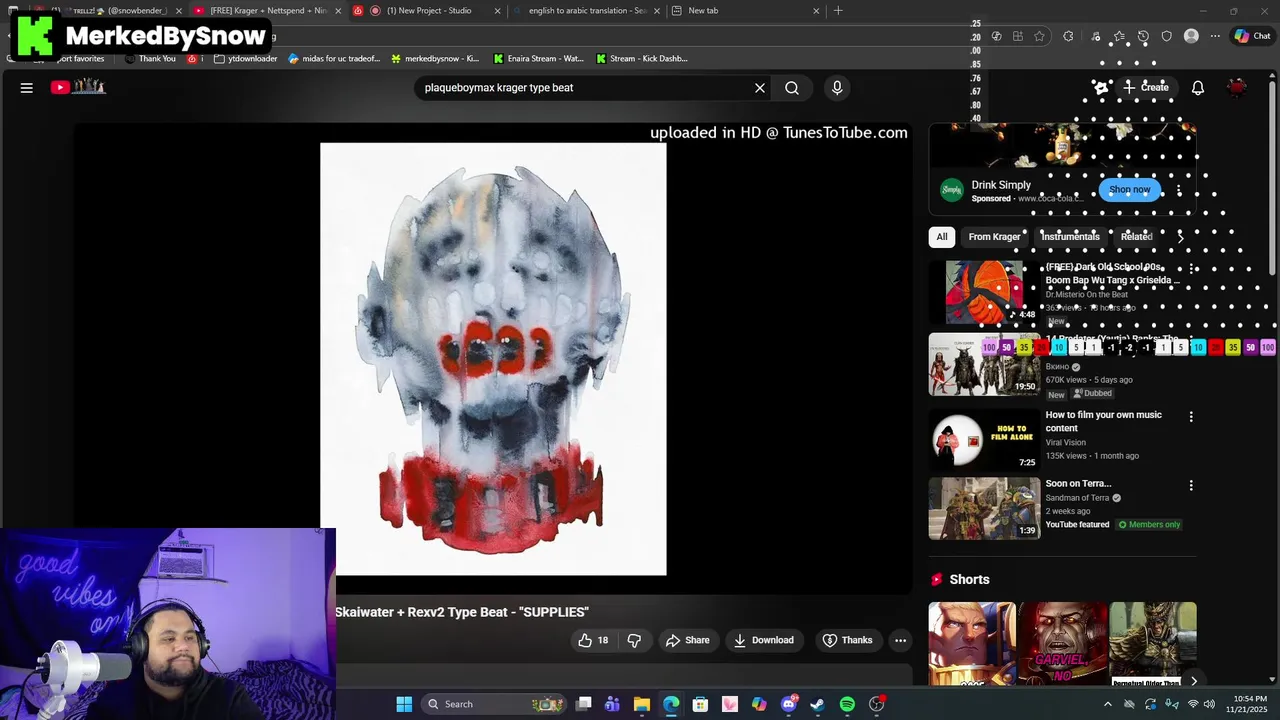Viewport: 1280px width, 720px height.
Task: Open the GARVIEL NO Shorts thumbnail
Action: [1062, 644]
